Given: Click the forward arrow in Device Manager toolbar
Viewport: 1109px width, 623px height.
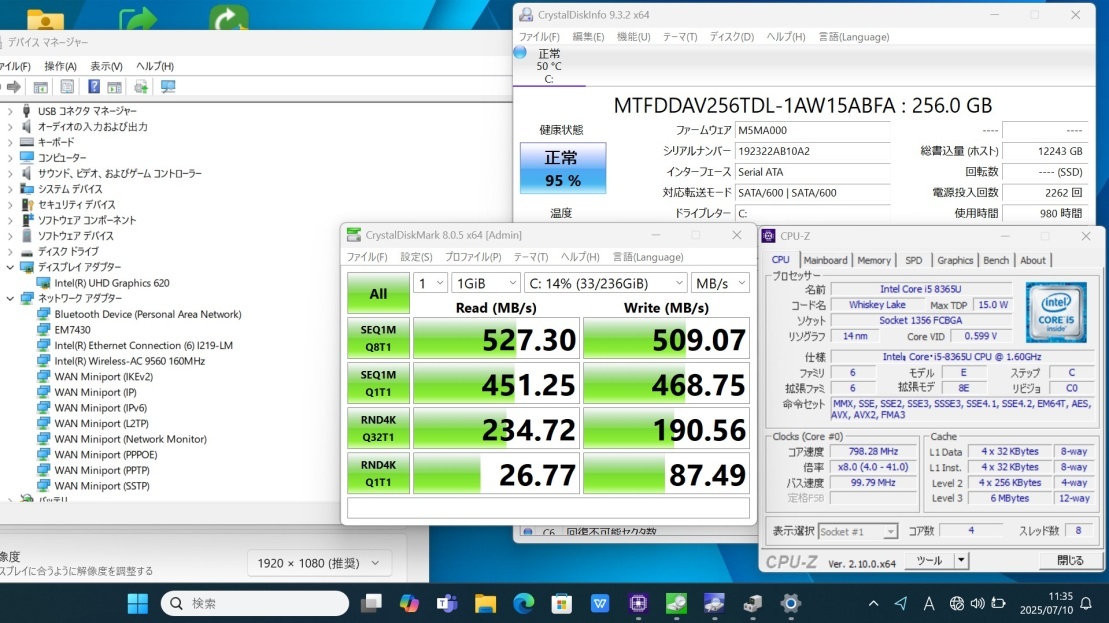Looking at the screenshot, I should [x=15, y=87].
